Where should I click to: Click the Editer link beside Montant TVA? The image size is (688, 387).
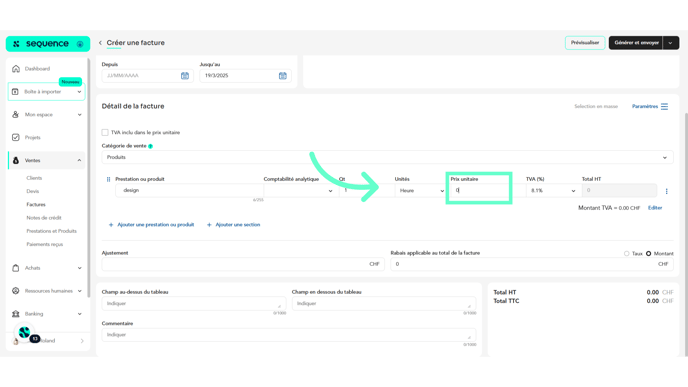click(x=655, y=208)
